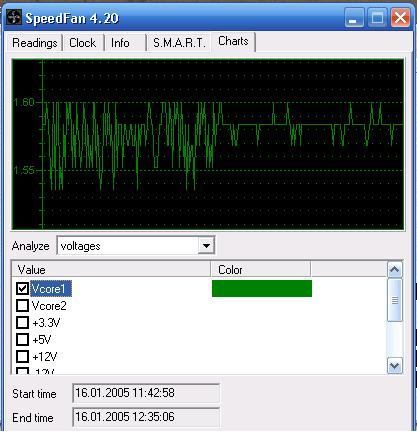Viewport: 417px width, 436px height.
Task: Click the End time field
Action: [146, 417]
